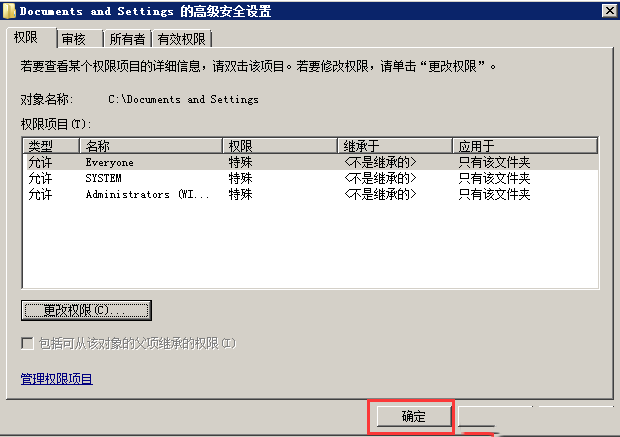This screenshot has width=620, height=437.
Task: Toggle the 包括可从该对象的父项继承的权限 checkbox
Action: 27,343
